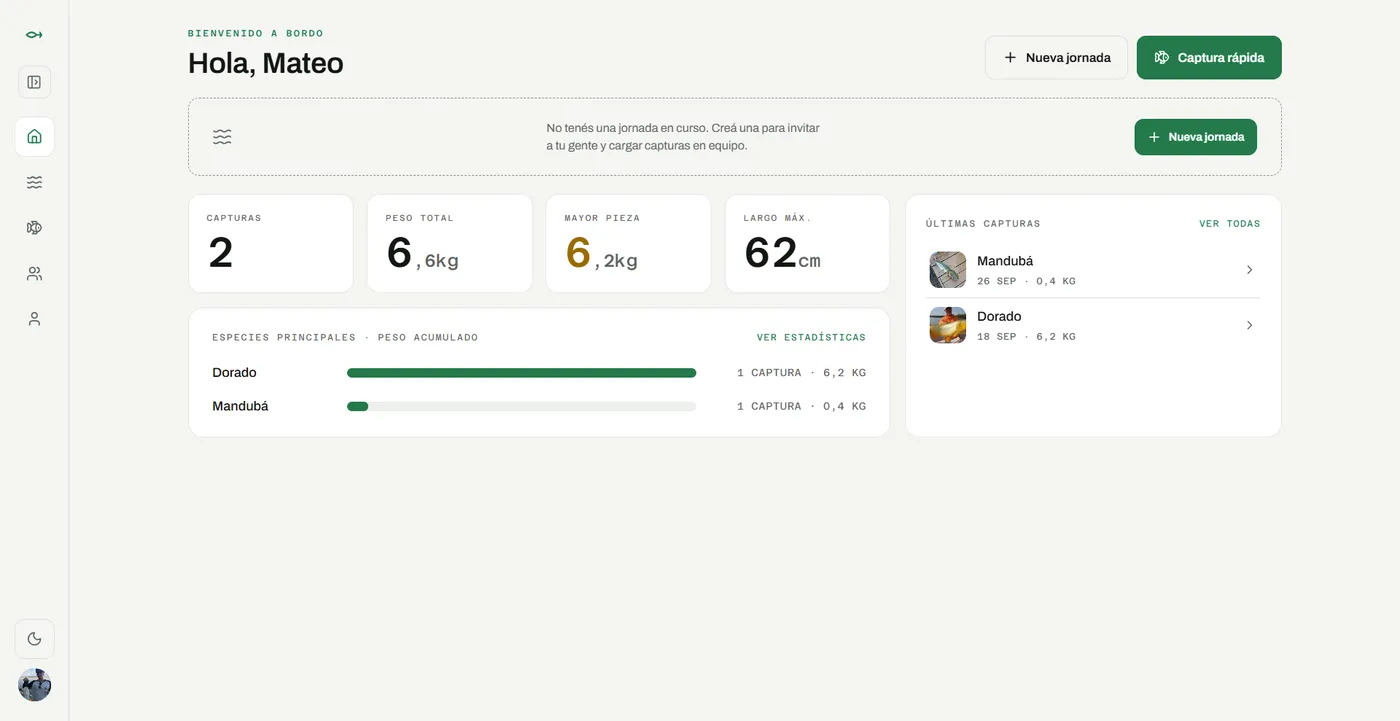
Task: Click the '1 CAPTURA · 6,2 KG' text
Action: (x=801, y=373)
